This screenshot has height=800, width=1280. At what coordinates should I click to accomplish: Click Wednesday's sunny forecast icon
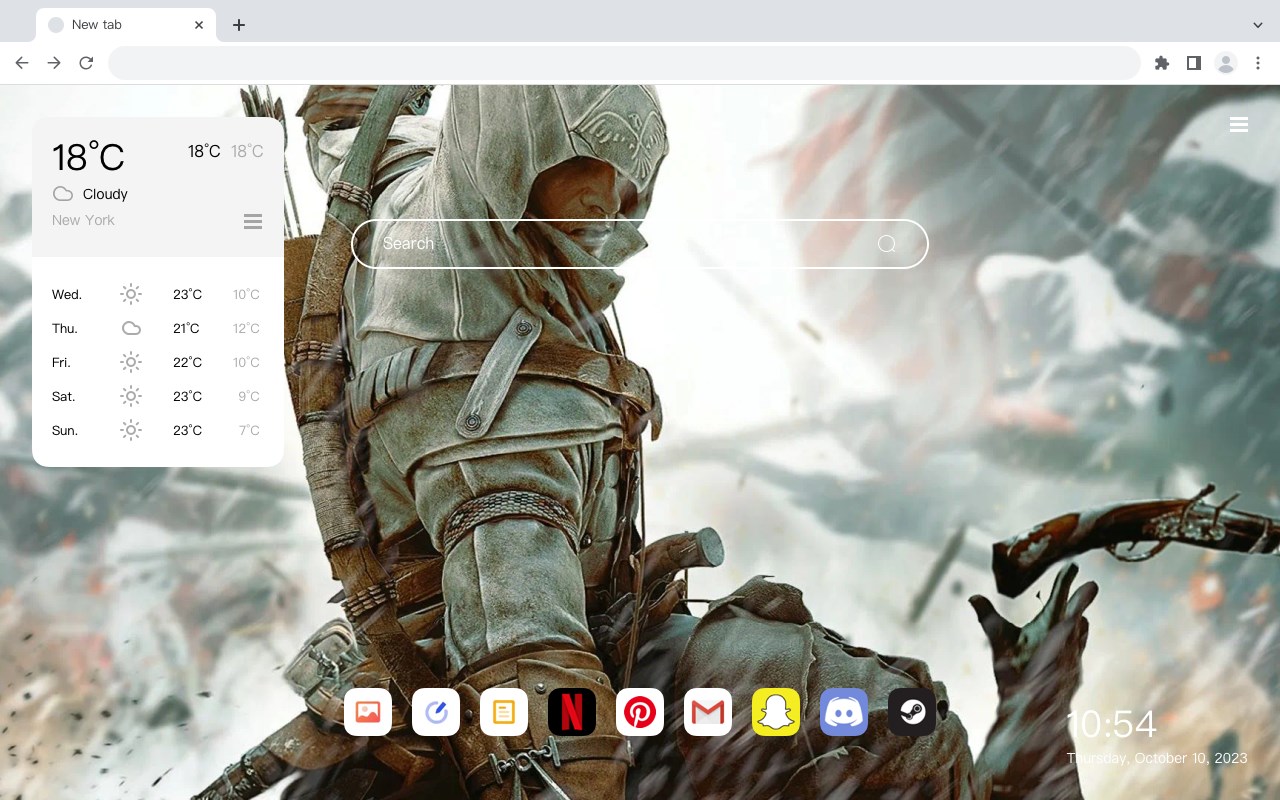(x=131, y=294)
